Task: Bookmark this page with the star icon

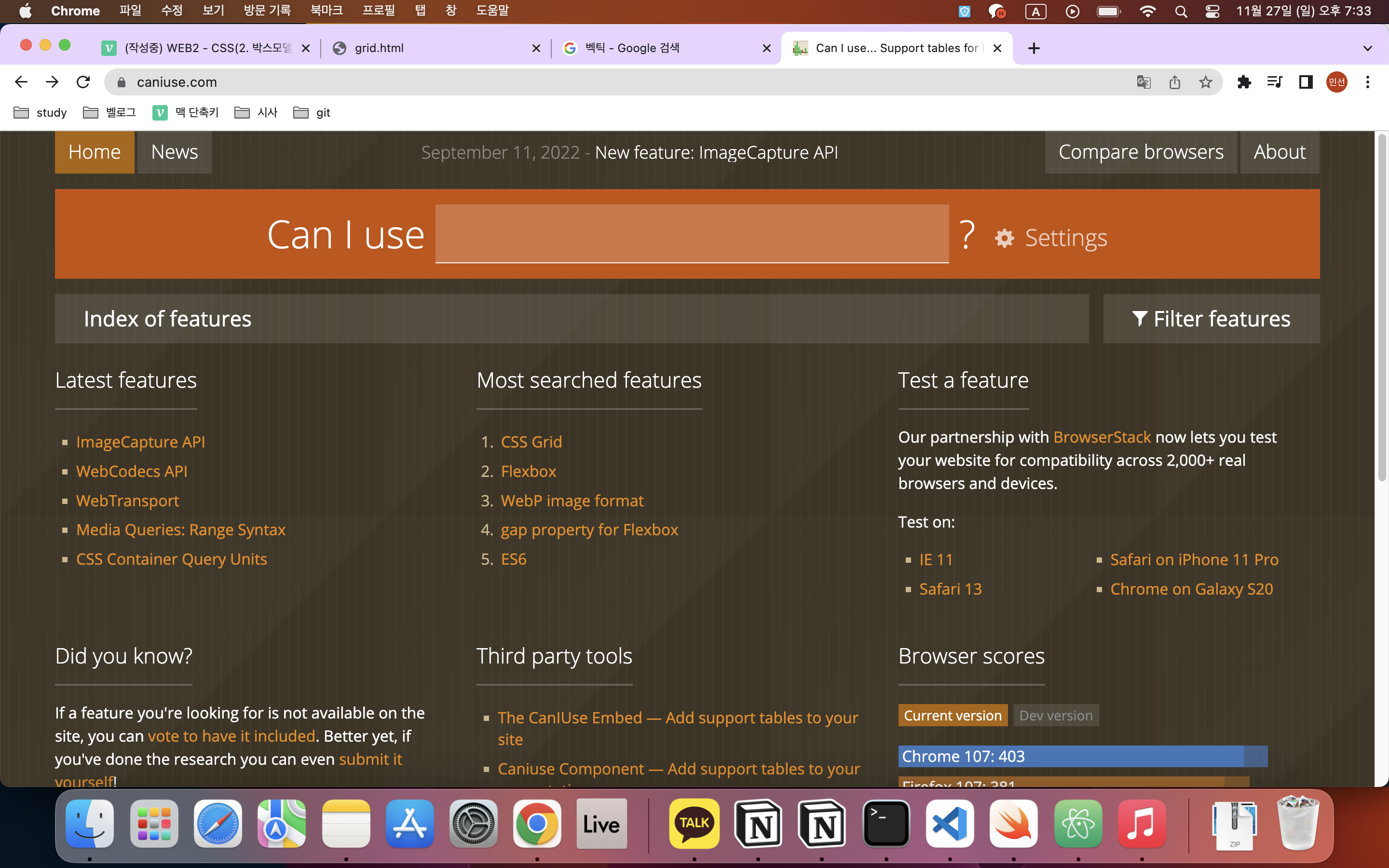Action: coord(1205,82)
